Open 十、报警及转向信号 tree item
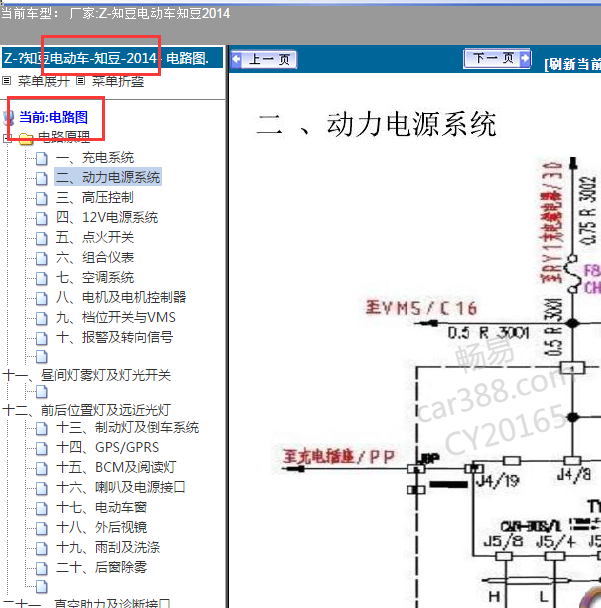Image resolution: width=601 pixels, height=608 pixels. [114, 337]
